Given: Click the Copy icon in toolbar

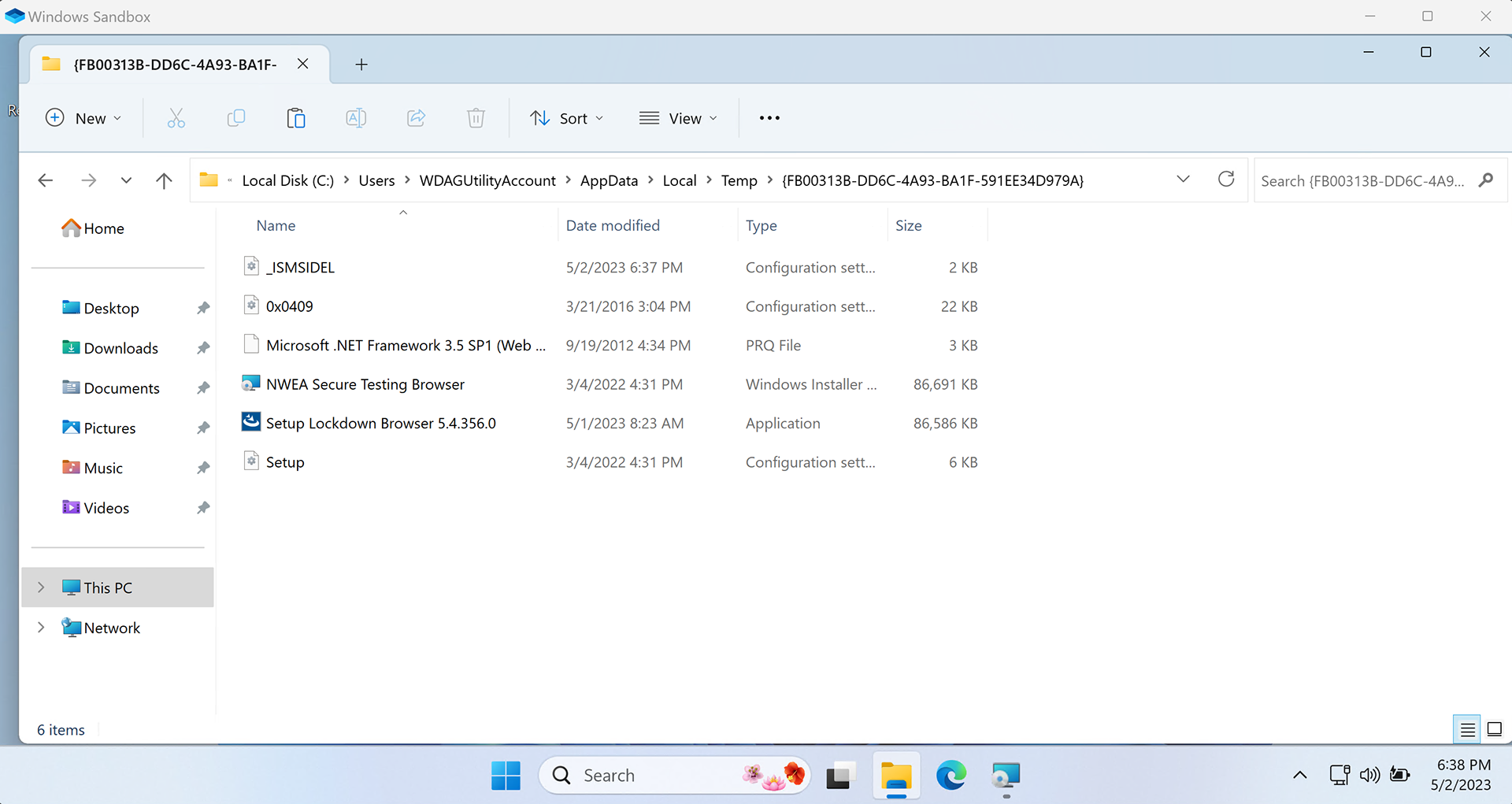Looking at the screenshot, I should pos(236,118).
